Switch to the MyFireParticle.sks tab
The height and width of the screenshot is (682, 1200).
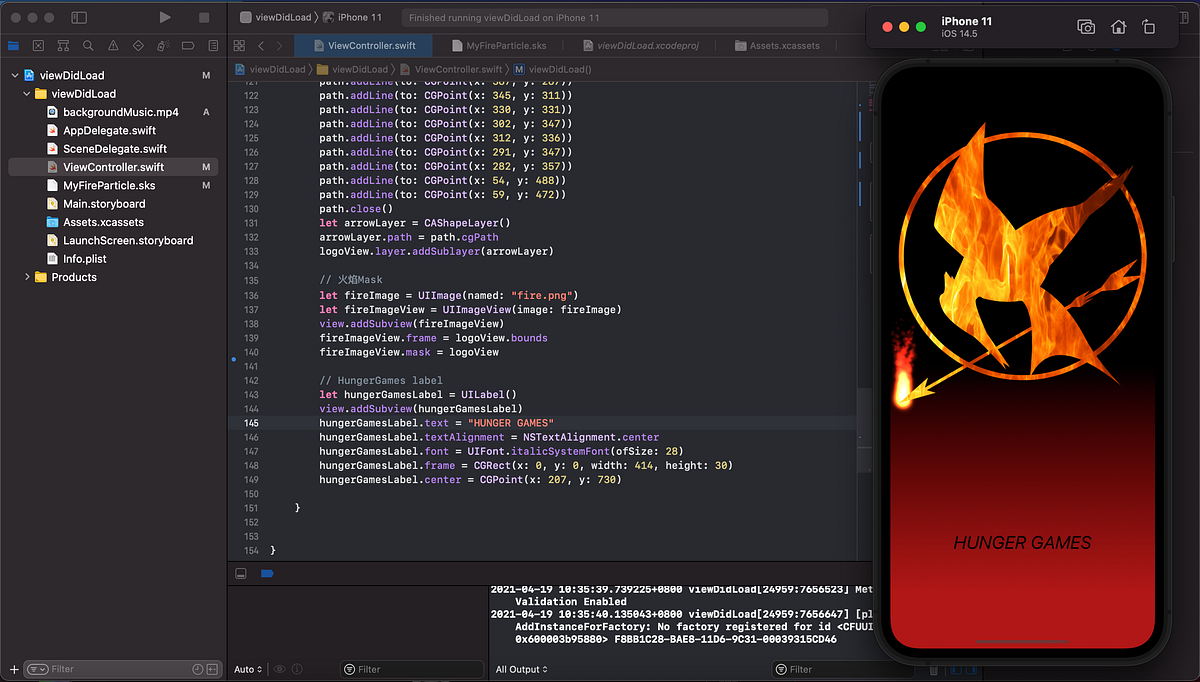(x=497, y=46)
